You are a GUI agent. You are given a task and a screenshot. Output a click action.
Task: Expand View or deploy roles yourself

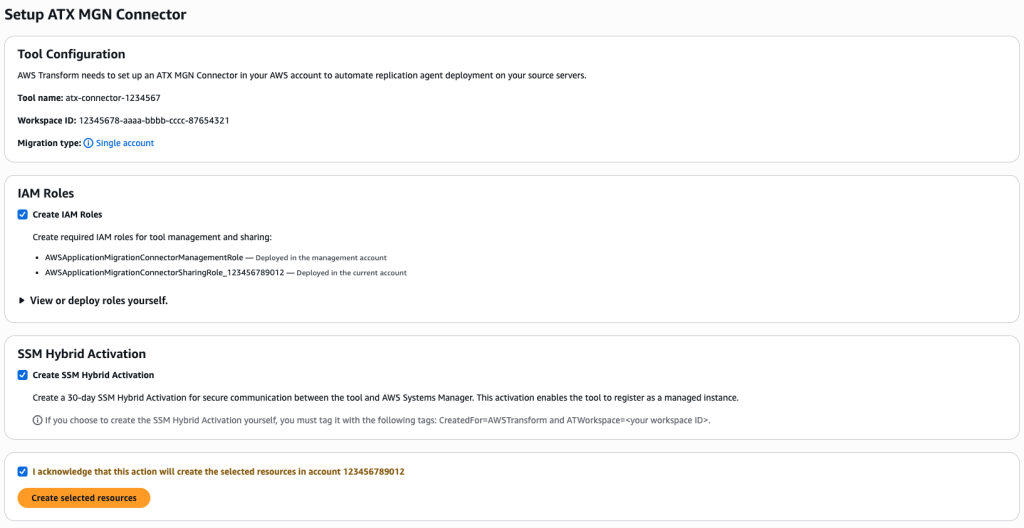tap(93, 301)
